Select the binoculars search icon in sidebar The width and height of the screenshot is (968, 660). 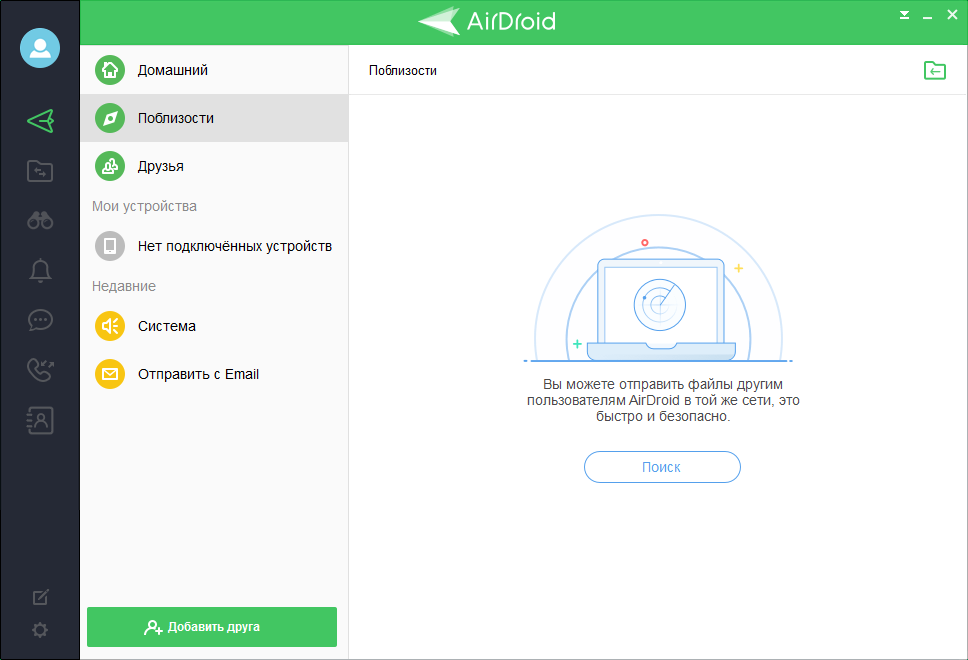coord(40,220)
